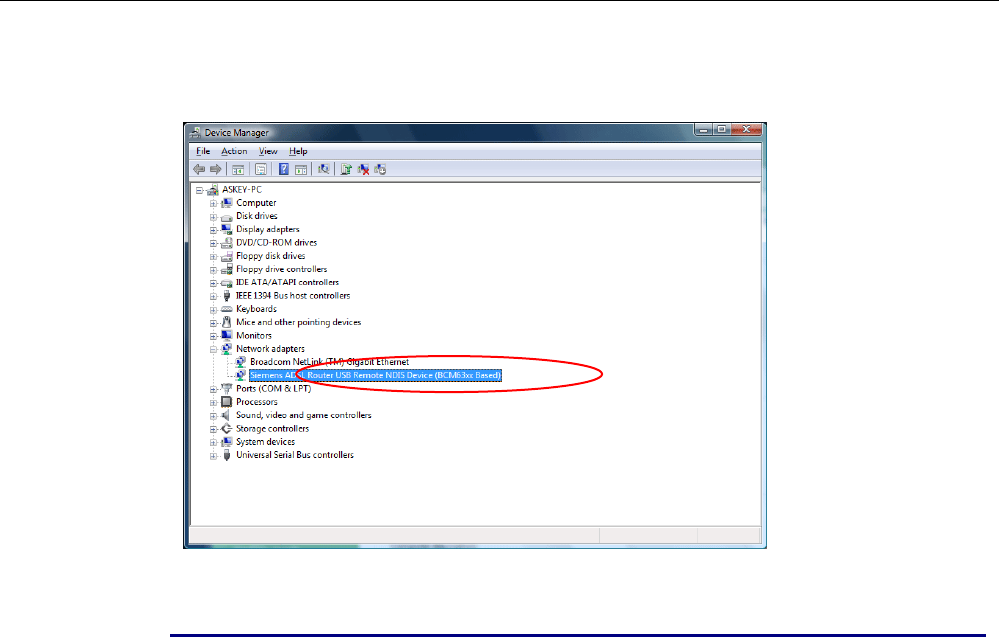Click the Sound, video and game controllers icon

(x=226, y=415)
